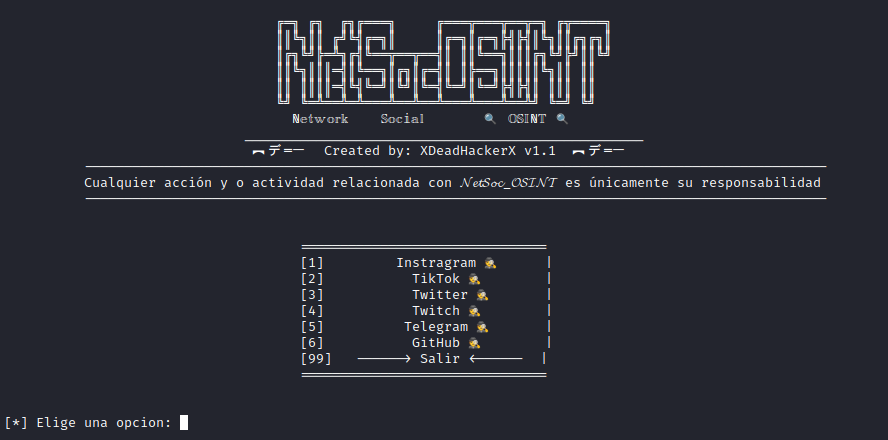Viewport: 888px width, 440px height.
Task: Click the [1] option number
Action: pyautogui.click(x=312, y=263)
